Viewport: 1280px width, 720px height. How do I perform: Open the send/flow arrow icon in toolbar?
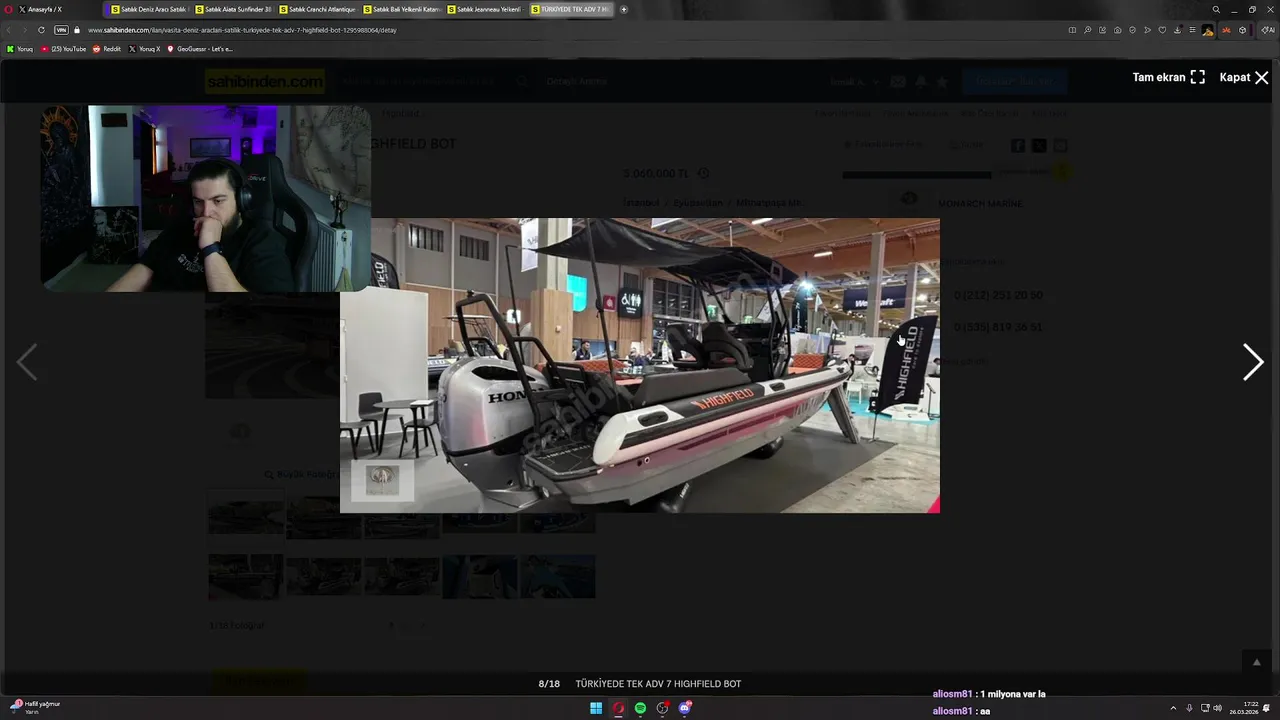[x=1147, y=30]
